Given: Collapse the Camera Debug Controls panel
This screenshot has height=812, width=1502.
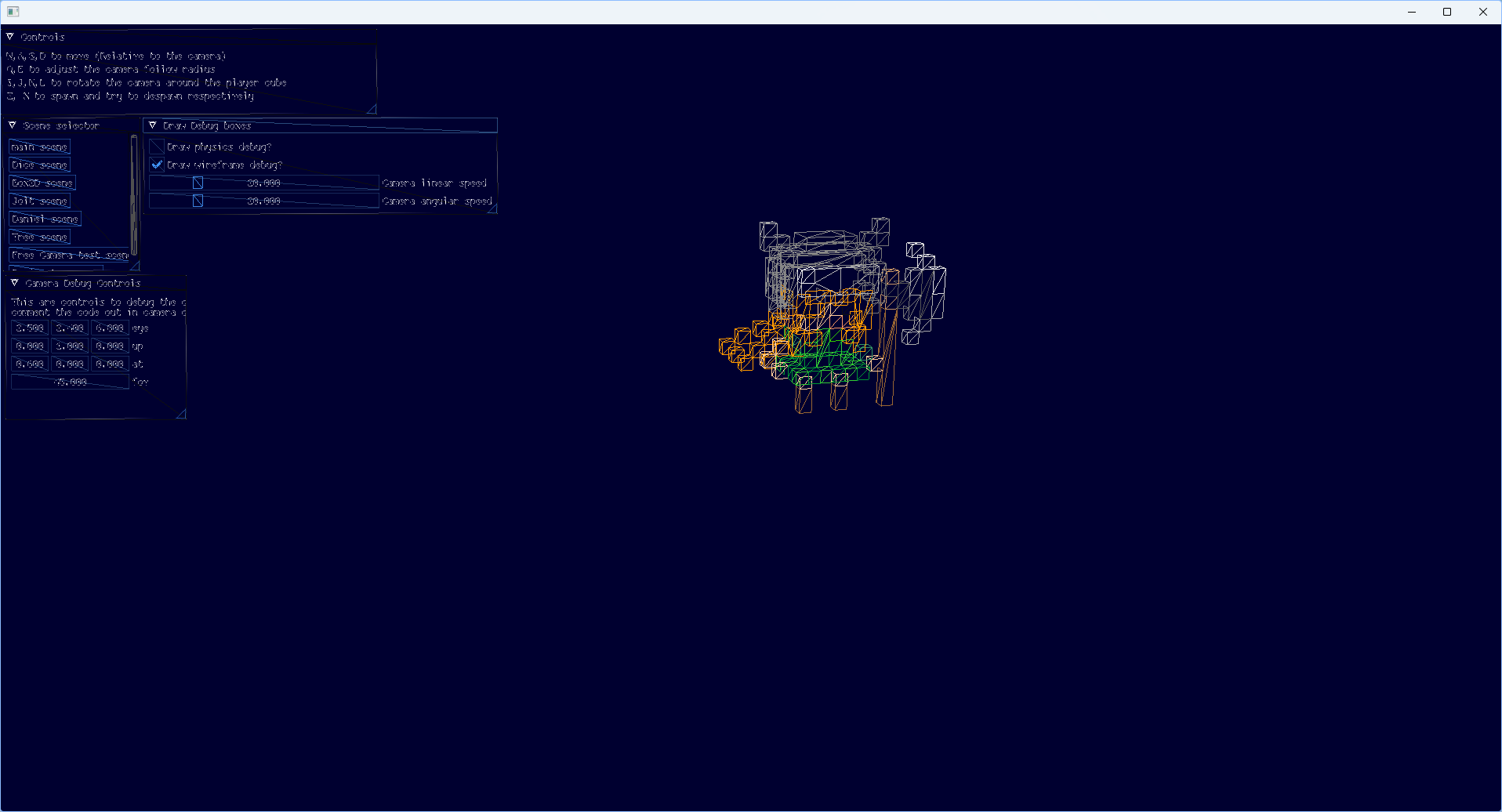Looking at the screenshot, I should click(15, 283).
